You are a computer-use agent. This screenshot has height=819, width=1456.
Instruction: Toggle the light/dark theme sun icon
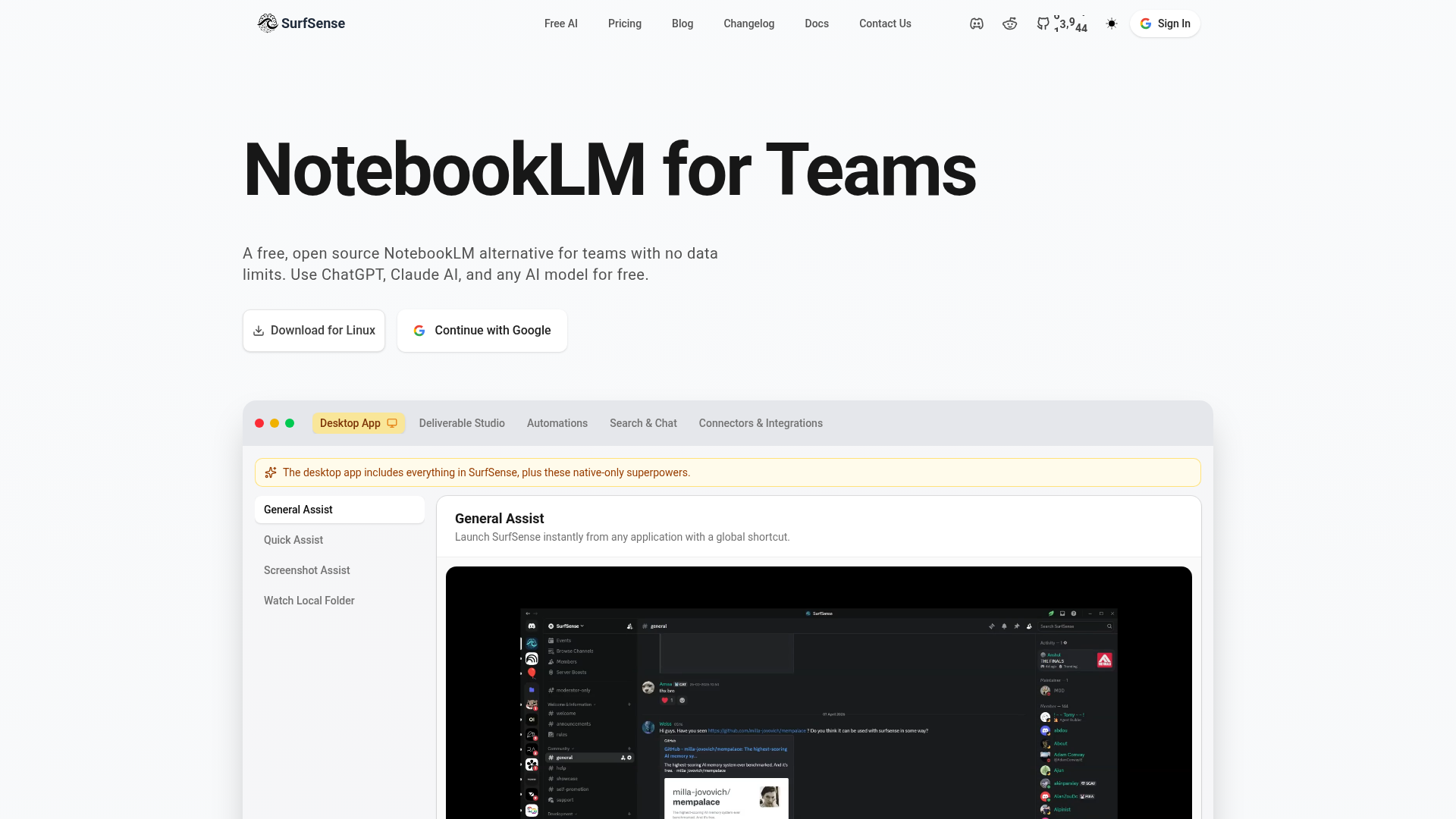pyautogui.click(x=1112, y=24)
